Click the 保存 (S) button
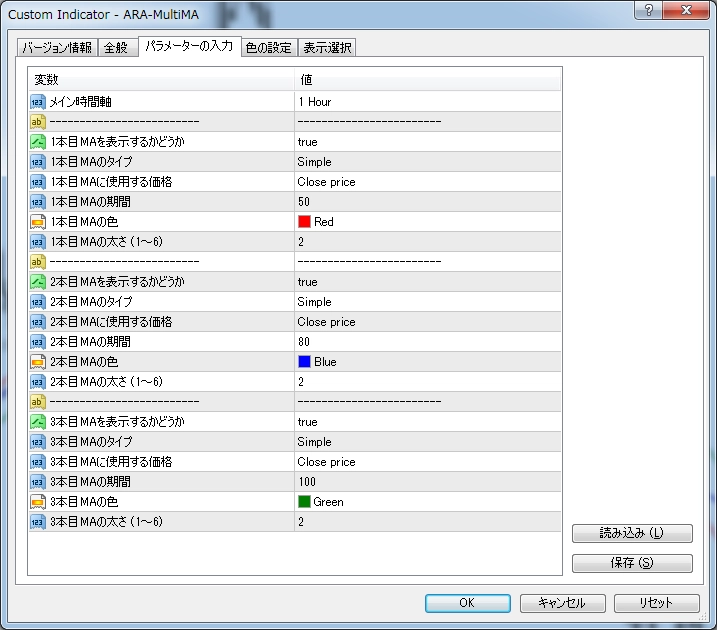The height and width of the screenshot is (630, 717). (x=632, y=563)
